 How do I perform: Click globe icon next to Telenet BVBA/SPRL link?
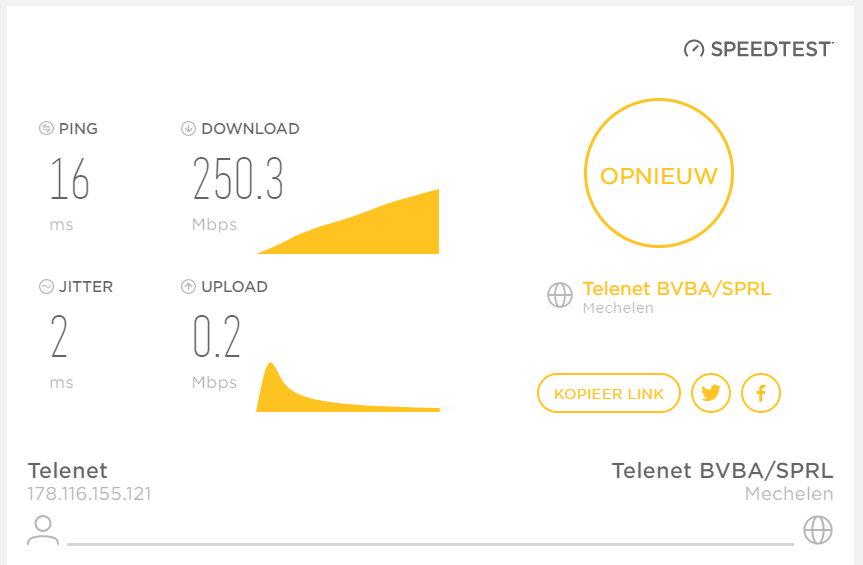(x=560, y=295)
